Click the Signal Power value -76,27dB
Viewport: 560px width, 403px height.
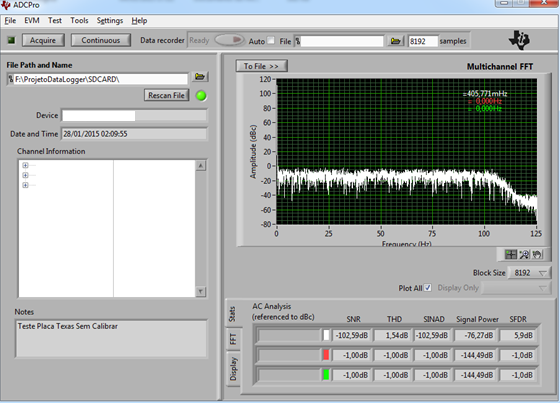[x=475, y=335]
